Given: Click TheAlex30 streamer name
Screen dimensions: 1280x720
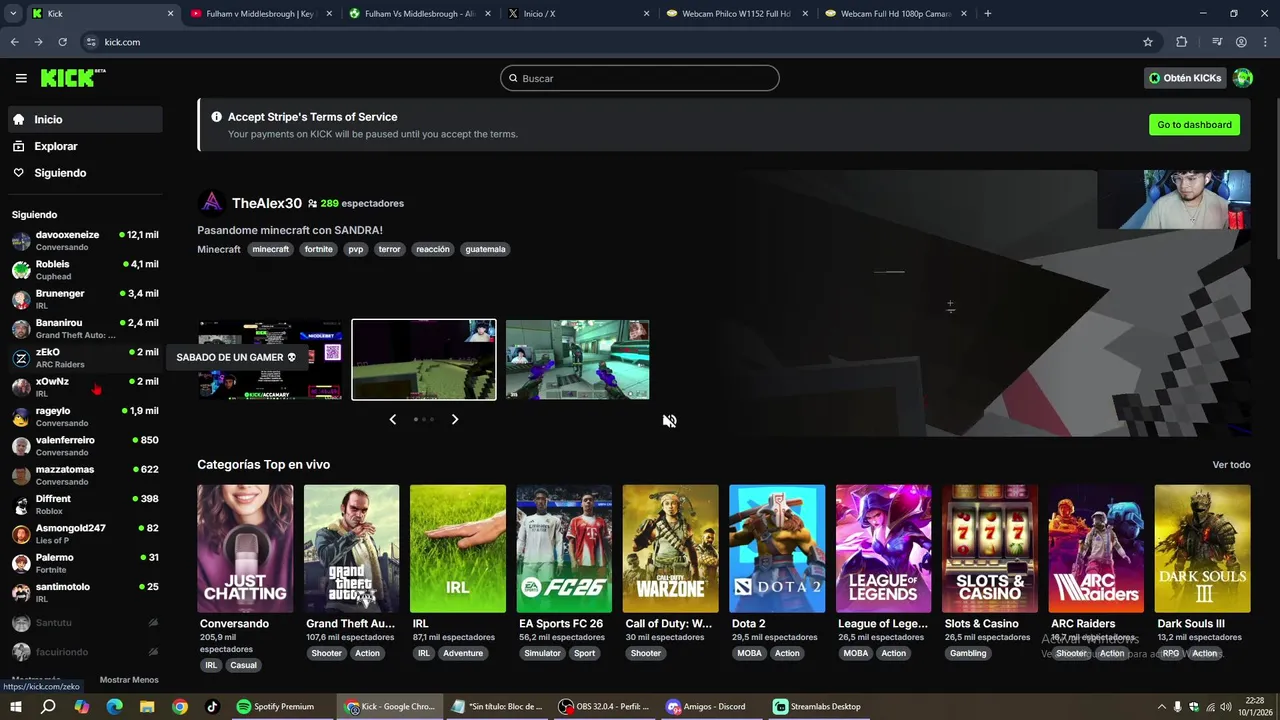Looking at the screenshot, I should (x=267, y=203).
